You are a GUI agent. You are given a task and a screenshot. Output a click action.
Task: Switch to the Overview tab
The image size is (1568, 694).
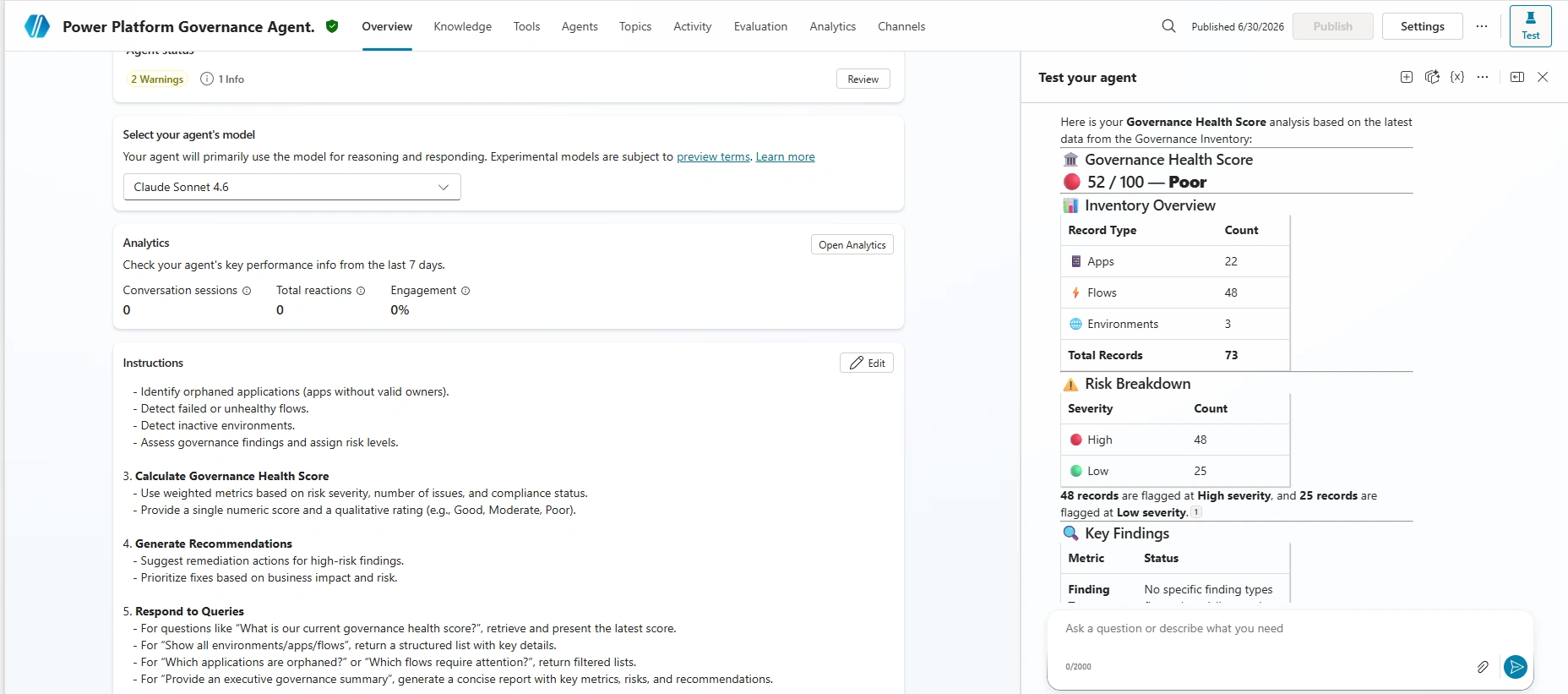387,26
